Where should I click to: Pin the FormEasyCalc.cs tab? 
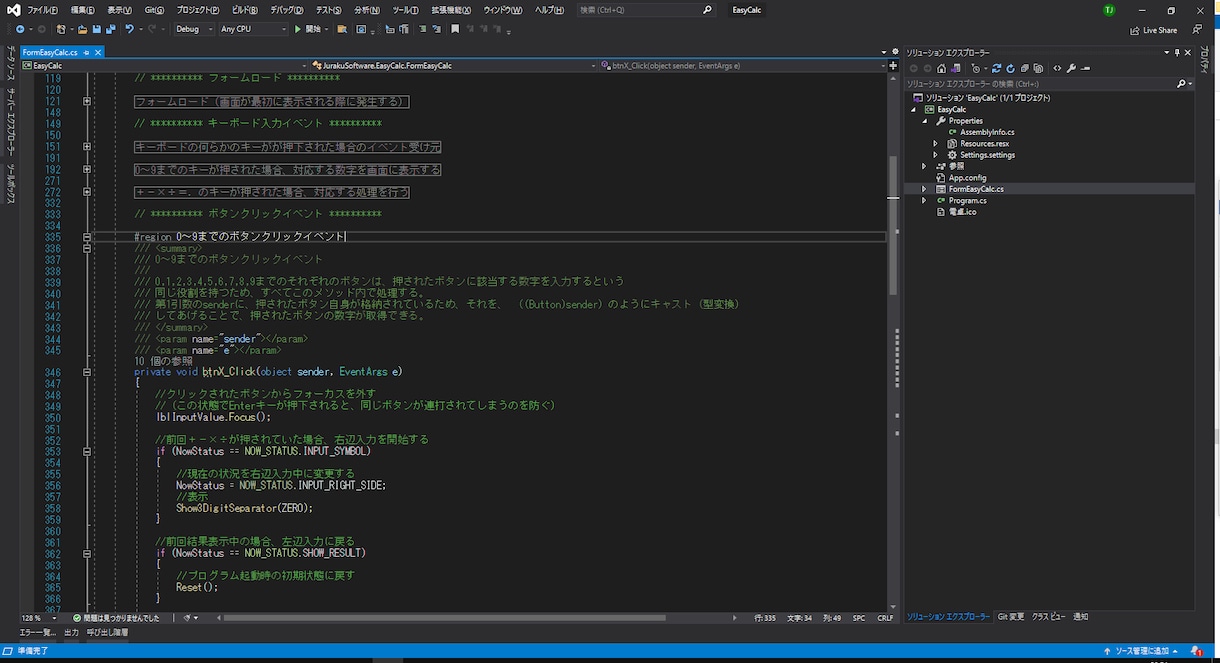(x=87, y=52)
